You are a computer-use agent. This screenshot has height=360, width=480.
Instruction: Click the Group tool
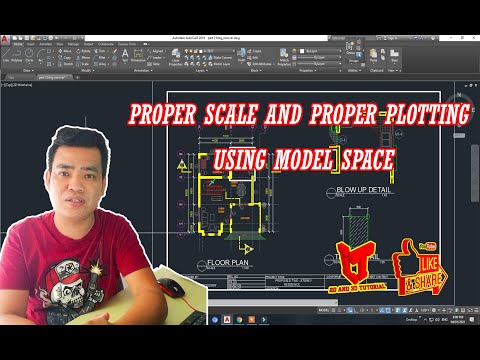350,48
